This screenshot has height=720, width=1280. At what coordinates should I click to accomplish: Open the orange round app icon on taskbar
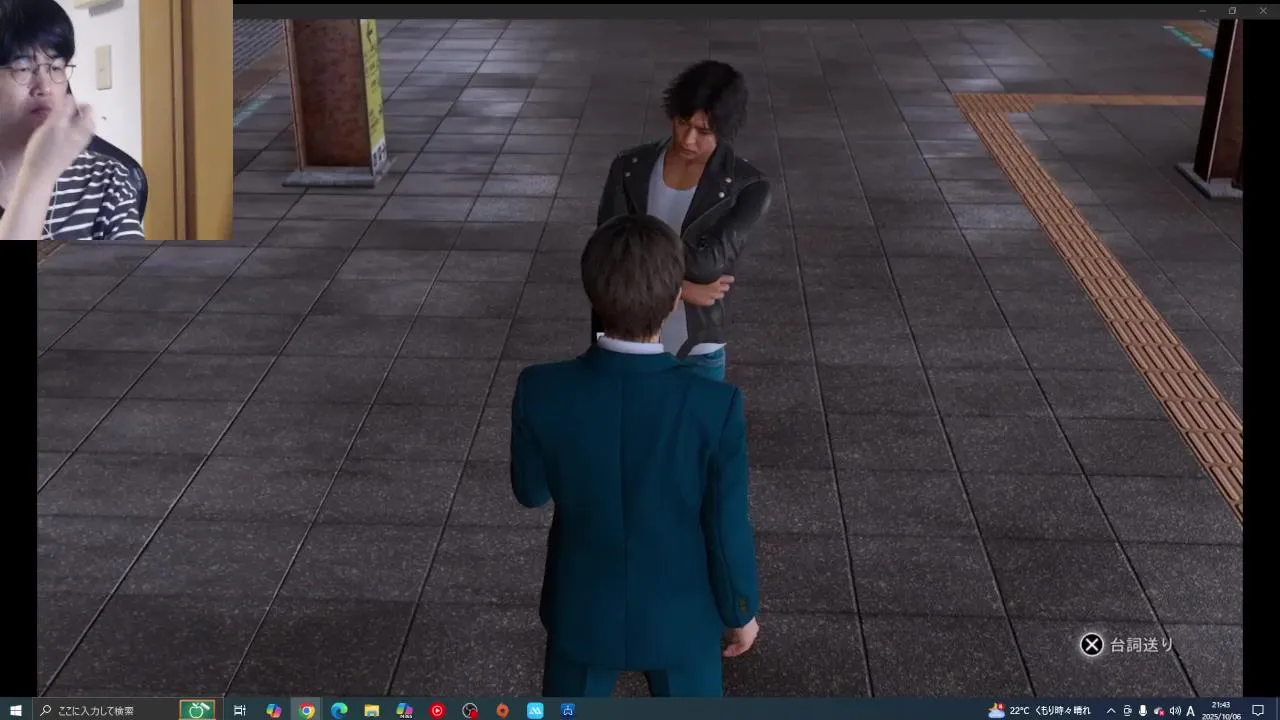(503, 710)
